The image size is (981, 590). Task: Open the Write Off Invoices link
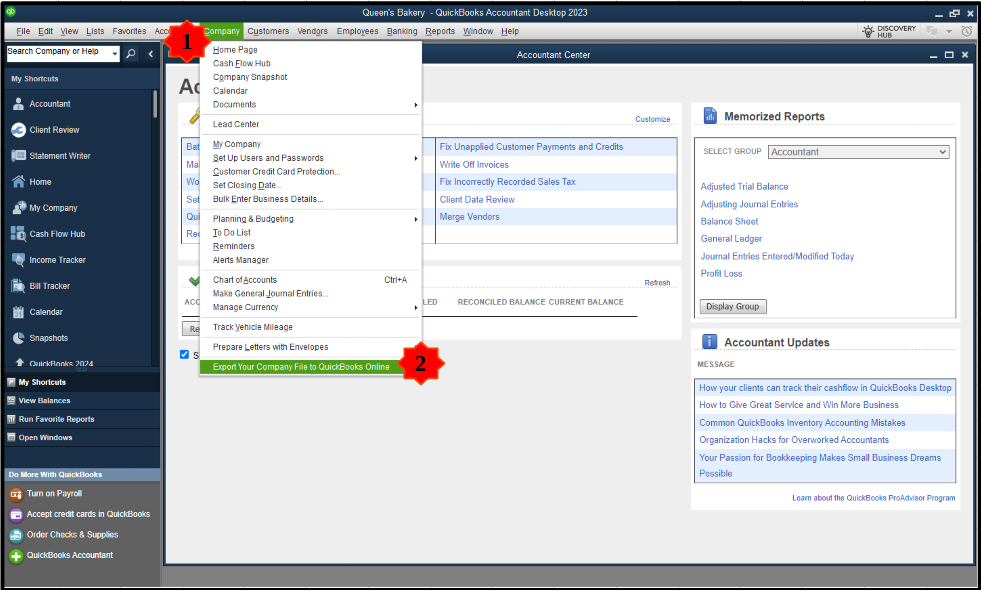(474, 165)
